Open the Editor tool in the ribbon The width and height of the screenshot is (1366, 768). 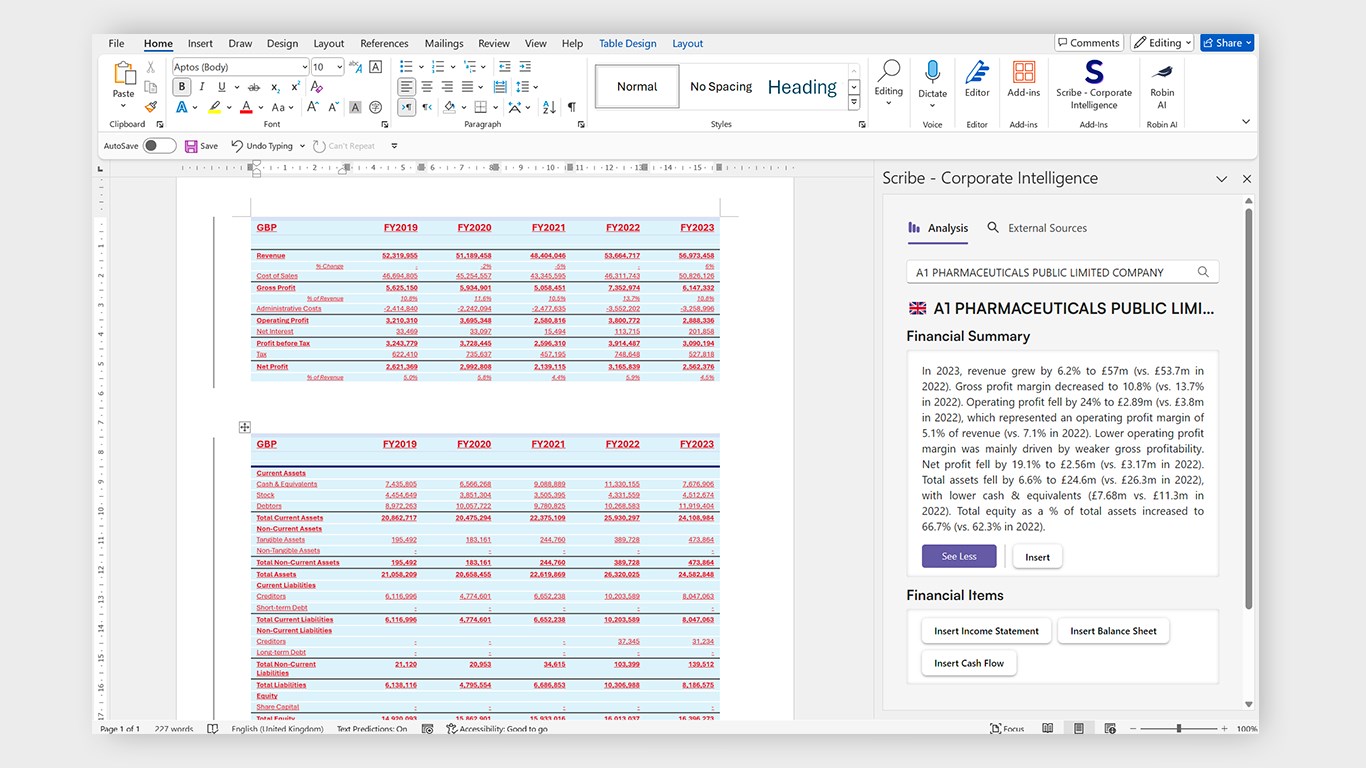tap(977, 78)
